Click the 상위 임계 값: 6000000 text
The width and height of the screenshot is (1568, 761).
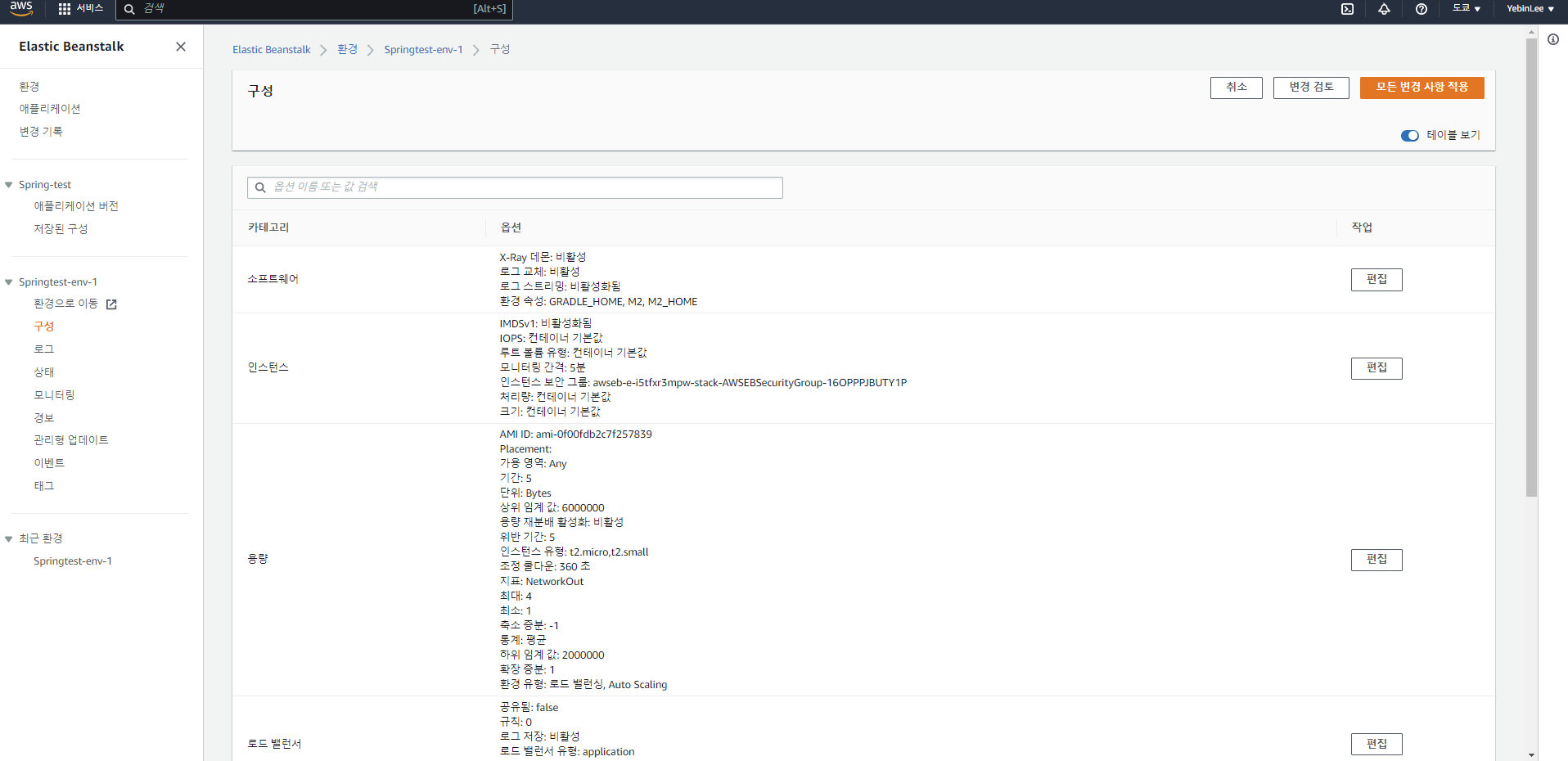pos(552,508)
